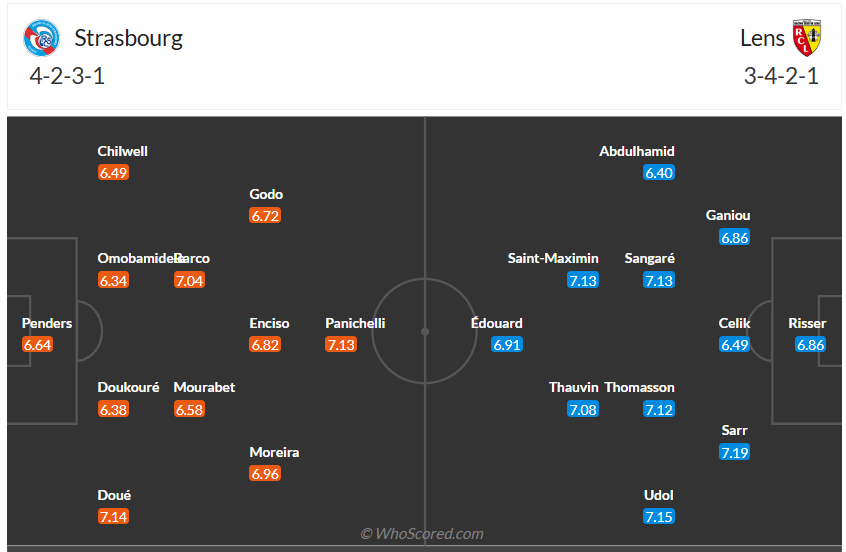Click goalkeeper Penders' name

[x=47, y=323]
